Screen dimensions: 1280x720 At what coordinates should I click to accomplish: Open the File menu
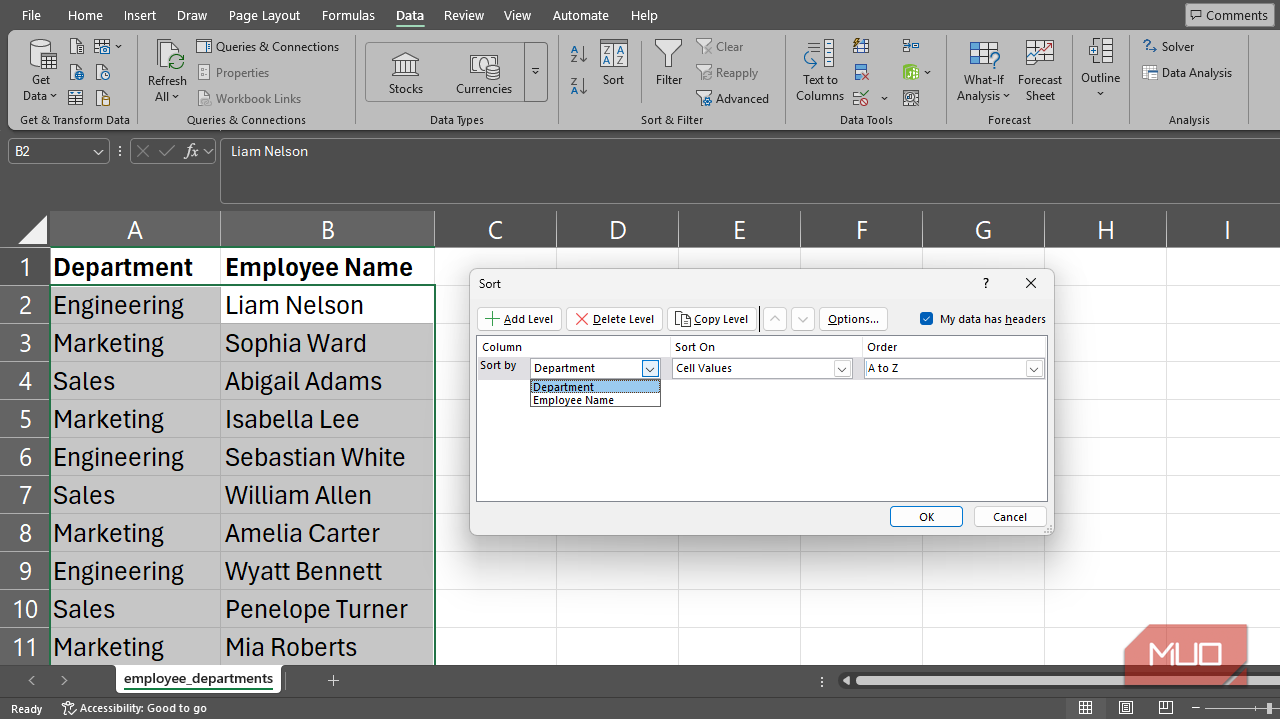(x=31, y=15)
